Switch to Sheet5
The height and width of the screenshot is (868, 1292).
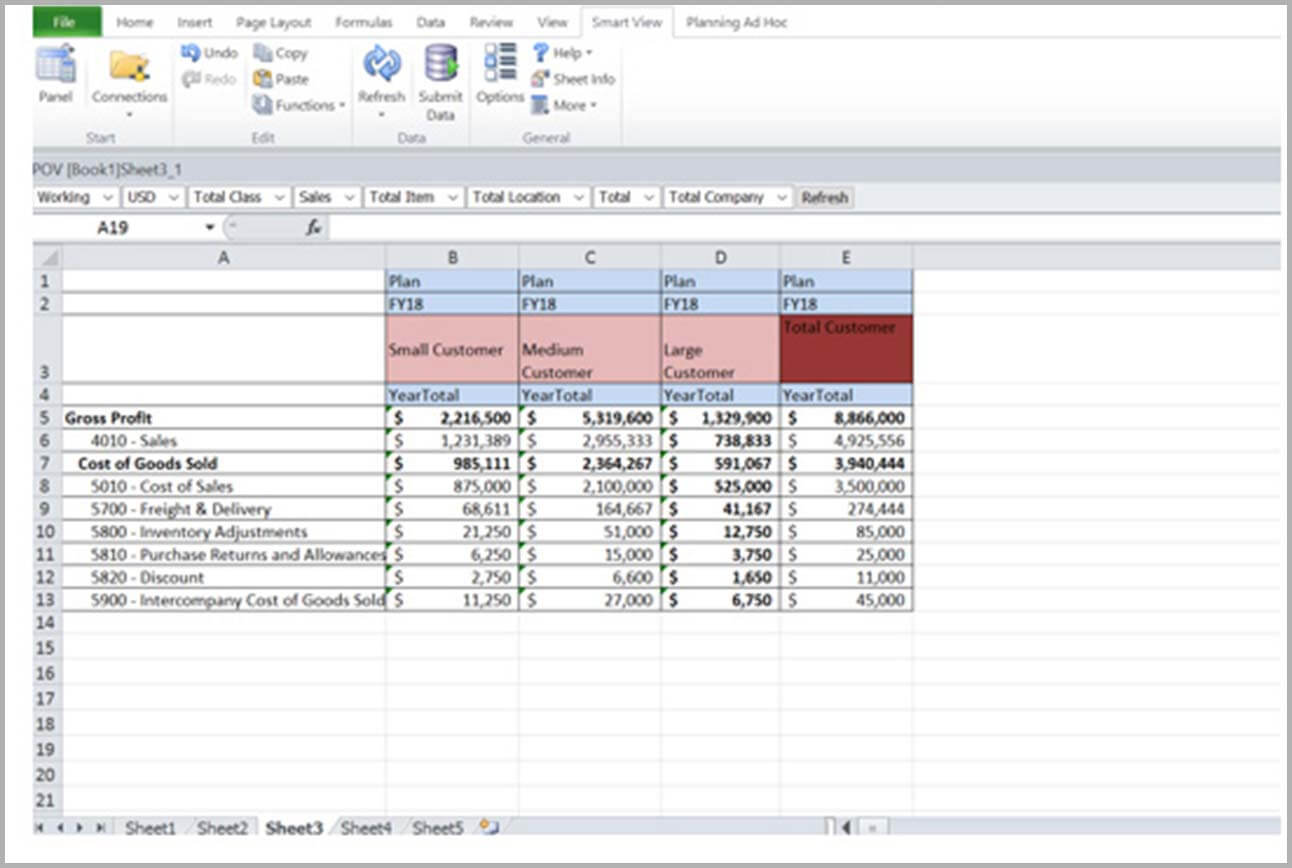click(438, 827)
